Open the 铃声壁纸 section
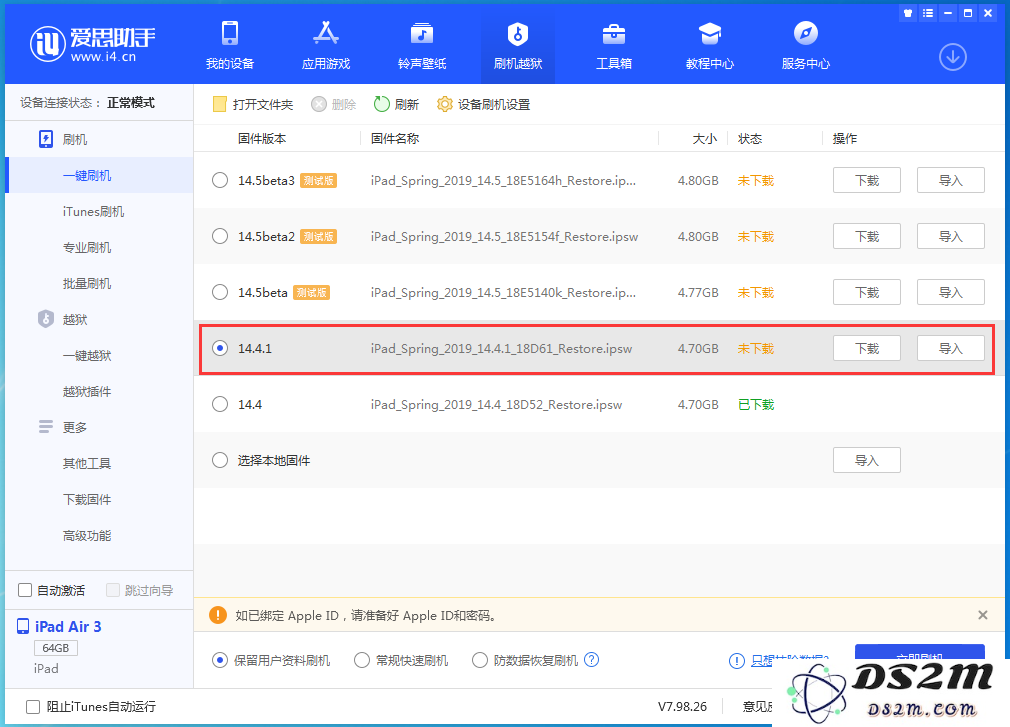 pyautogui.click(x=422, y=45)
